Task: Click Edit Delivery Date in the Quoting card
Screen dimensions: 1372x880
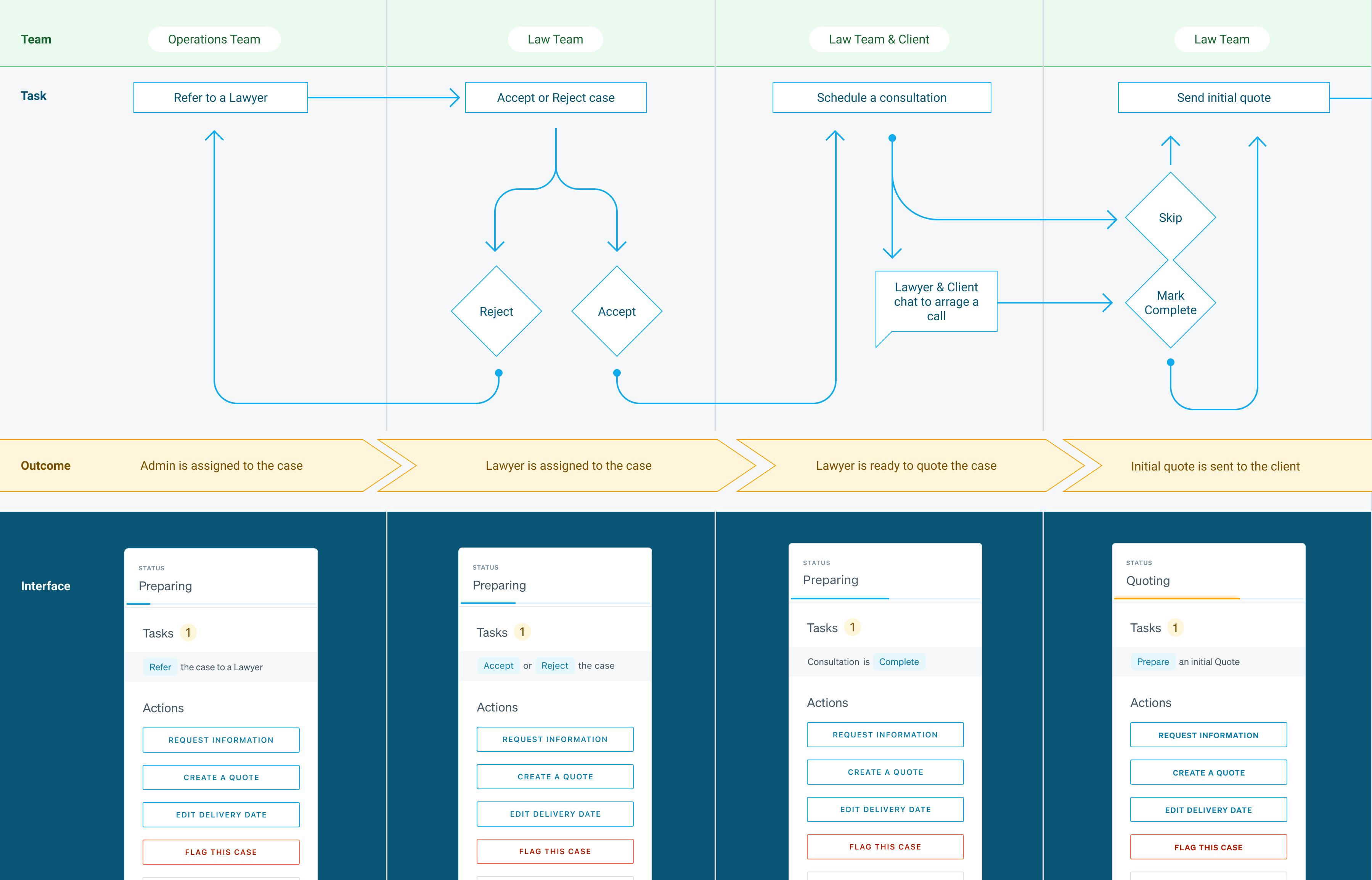Action: pos(1208,810)
